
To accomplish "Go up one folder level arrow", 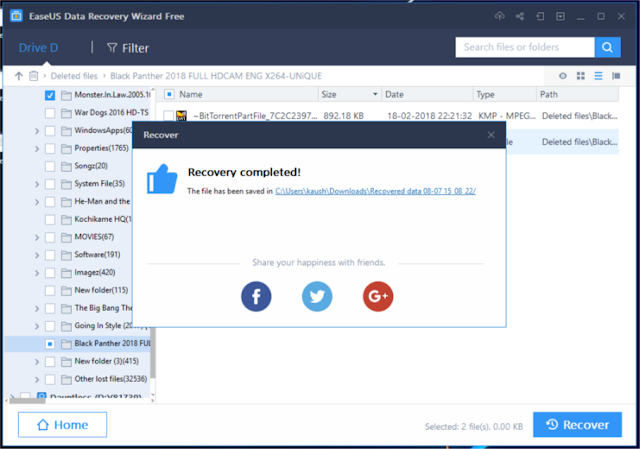I will click(18, 76).
